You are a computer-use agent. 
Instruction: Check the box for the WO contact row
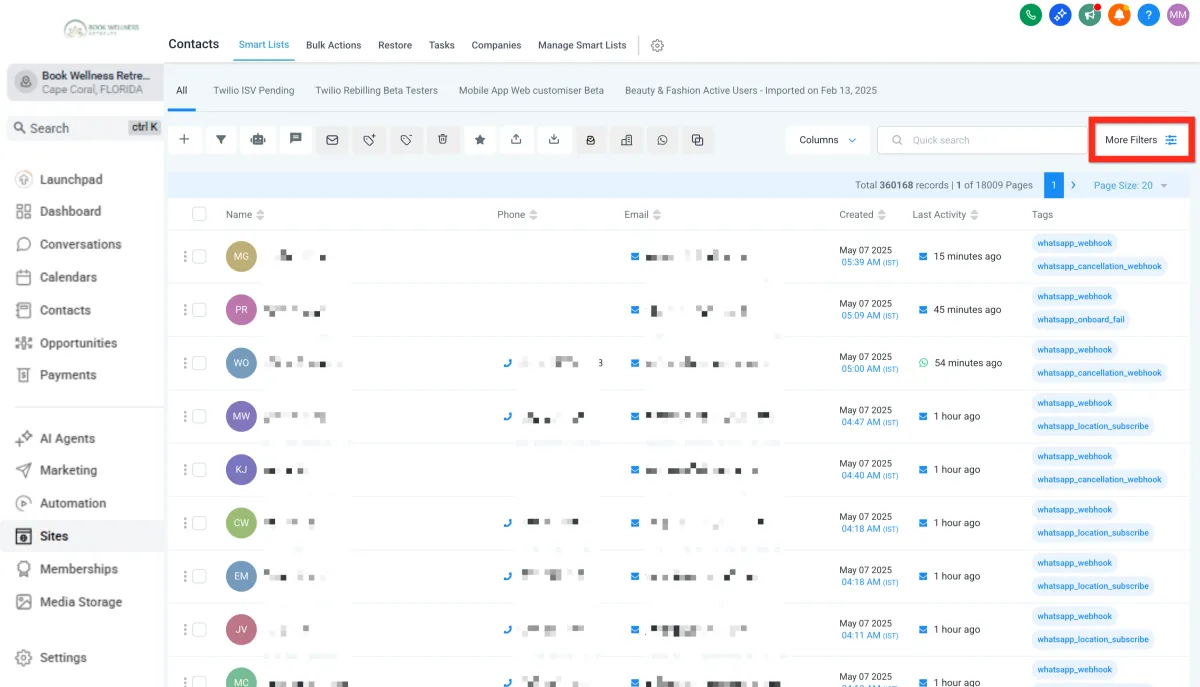click(x=199, y=363)
